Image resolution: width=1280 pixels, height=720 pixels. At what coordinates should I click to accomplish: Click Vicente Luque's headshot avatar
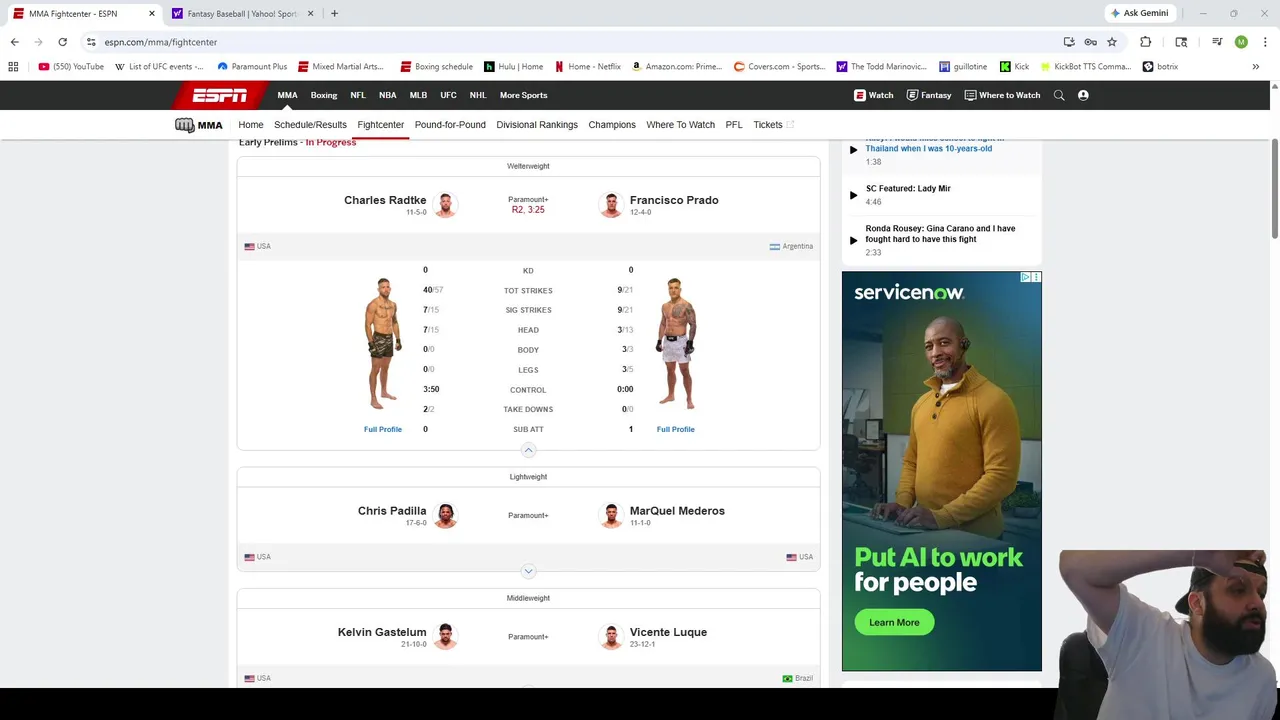(611, 637)
